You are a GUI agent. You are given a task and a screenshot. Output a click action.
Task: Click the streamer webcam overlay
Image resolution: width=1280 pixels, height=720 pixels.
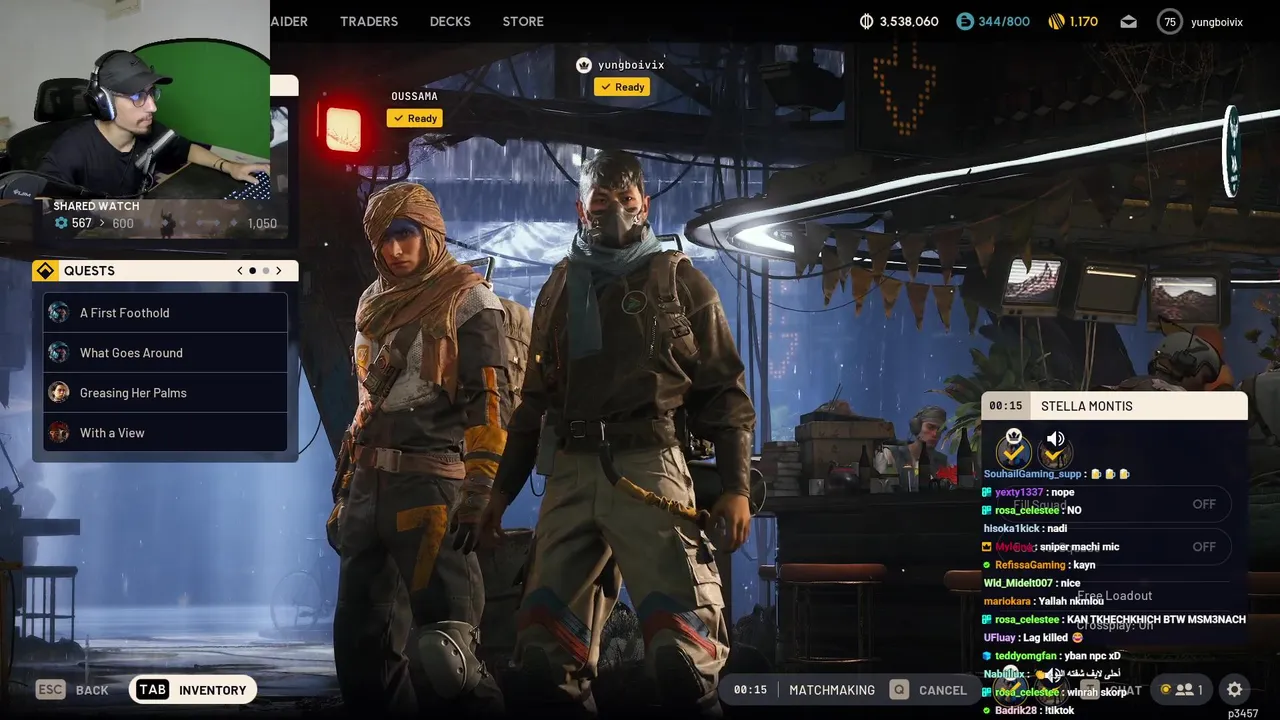(x=135, y=100)
